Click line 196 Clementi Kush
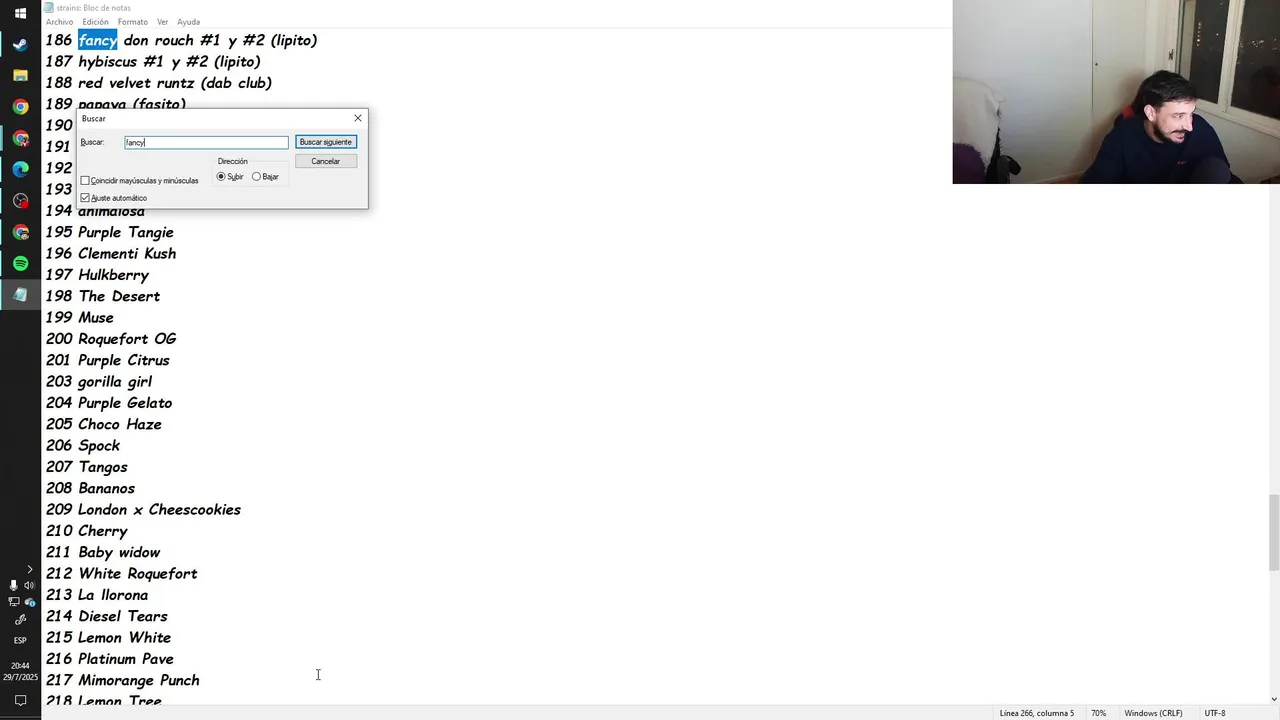 point(111,253)
